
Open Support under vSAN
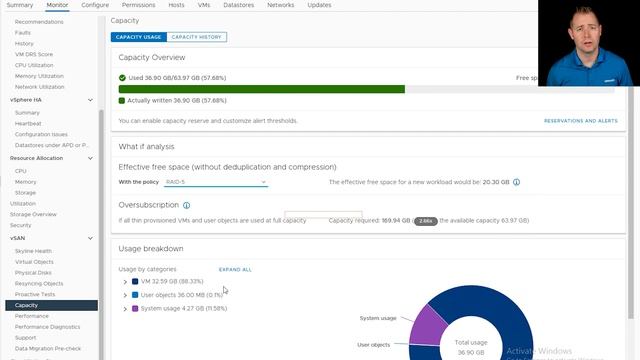25,338
